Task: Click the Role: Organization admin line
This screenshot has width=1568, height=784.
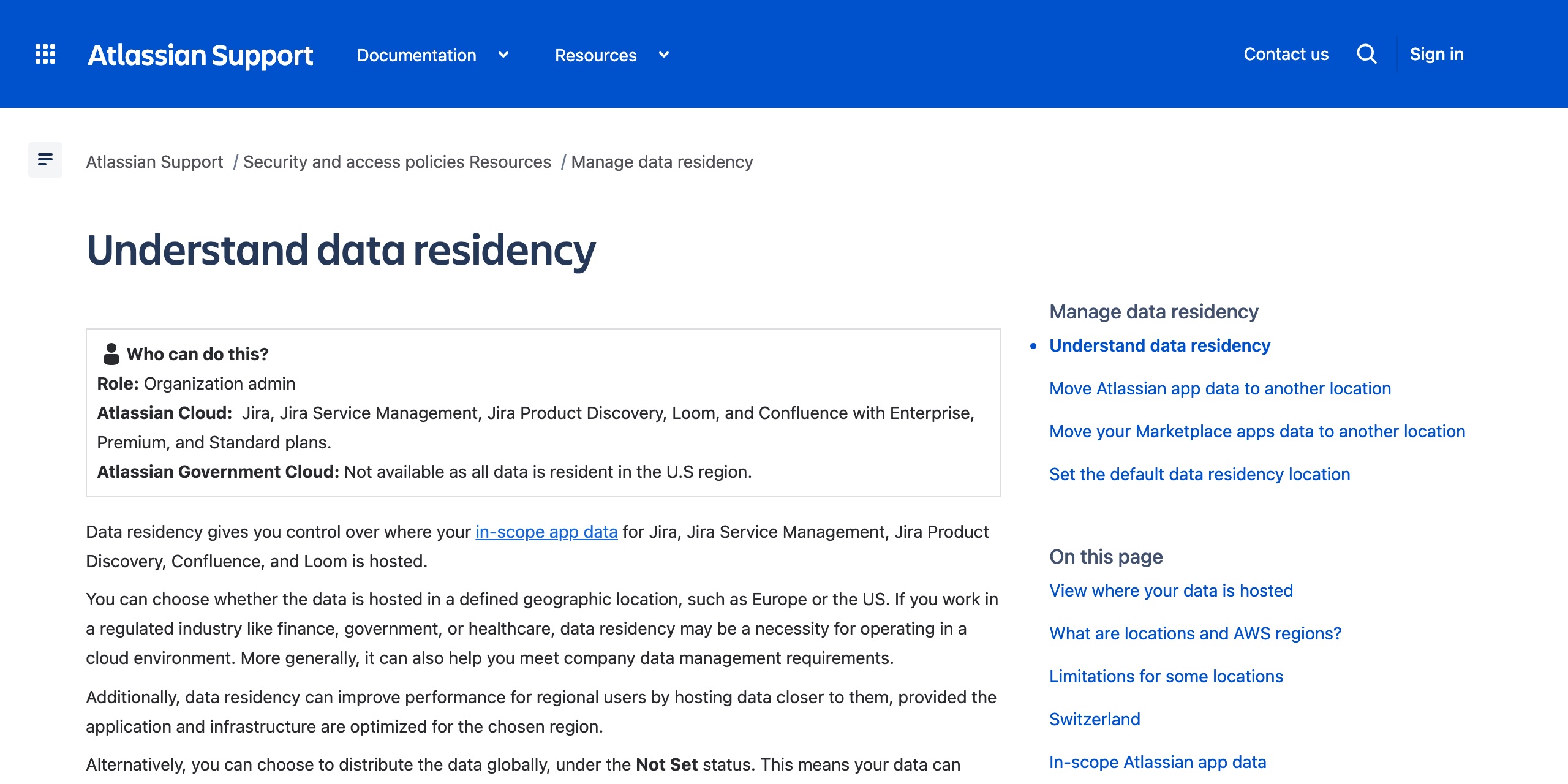Action: 196,383
